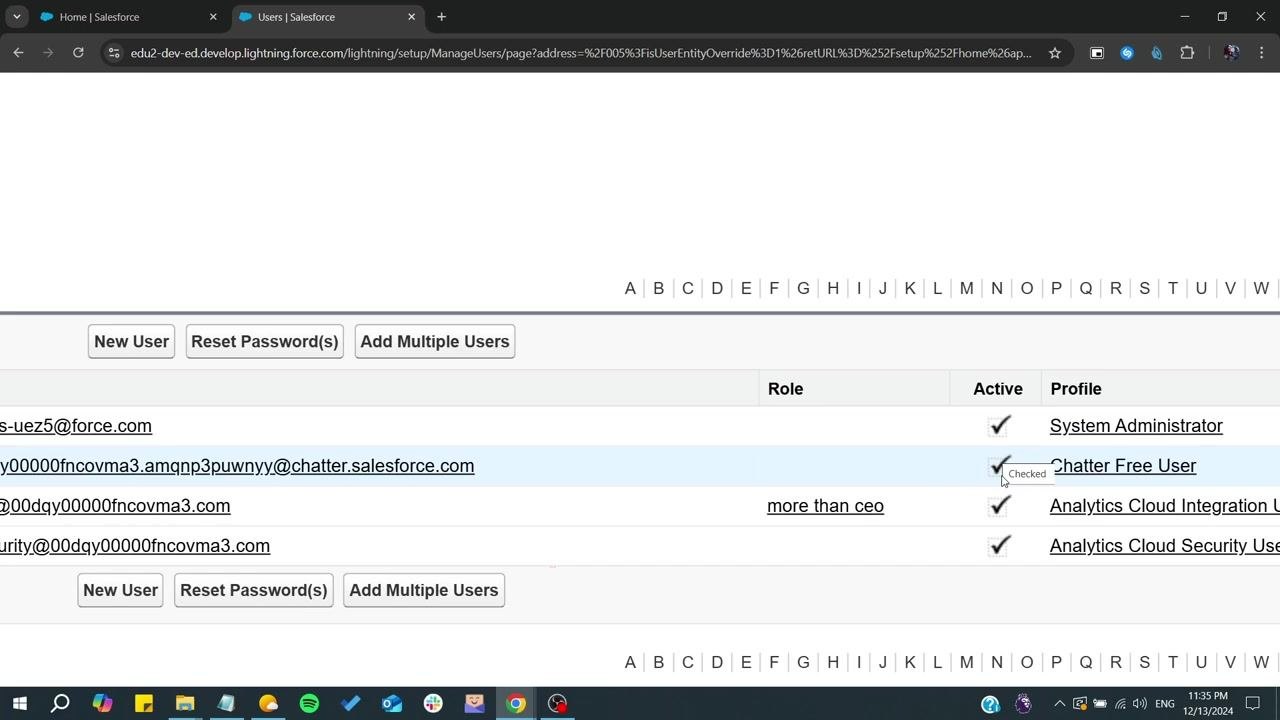Click the bottom Add Multiple Users button
This screenshot has width=1280, height=720.
tap(424, 590)
